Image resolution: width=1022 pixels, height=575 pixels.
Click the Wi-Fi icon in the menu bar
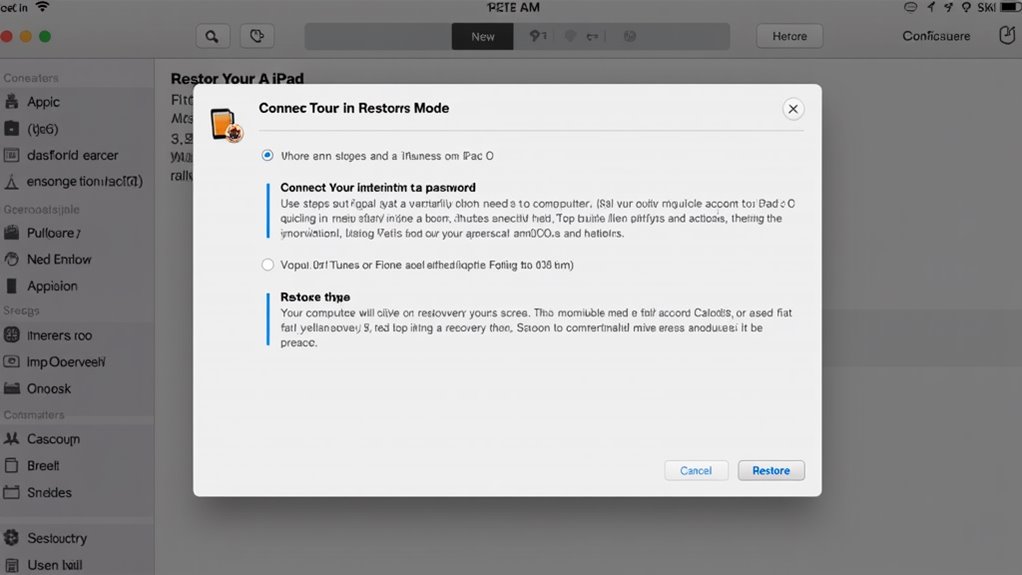[x=43, y=7]
